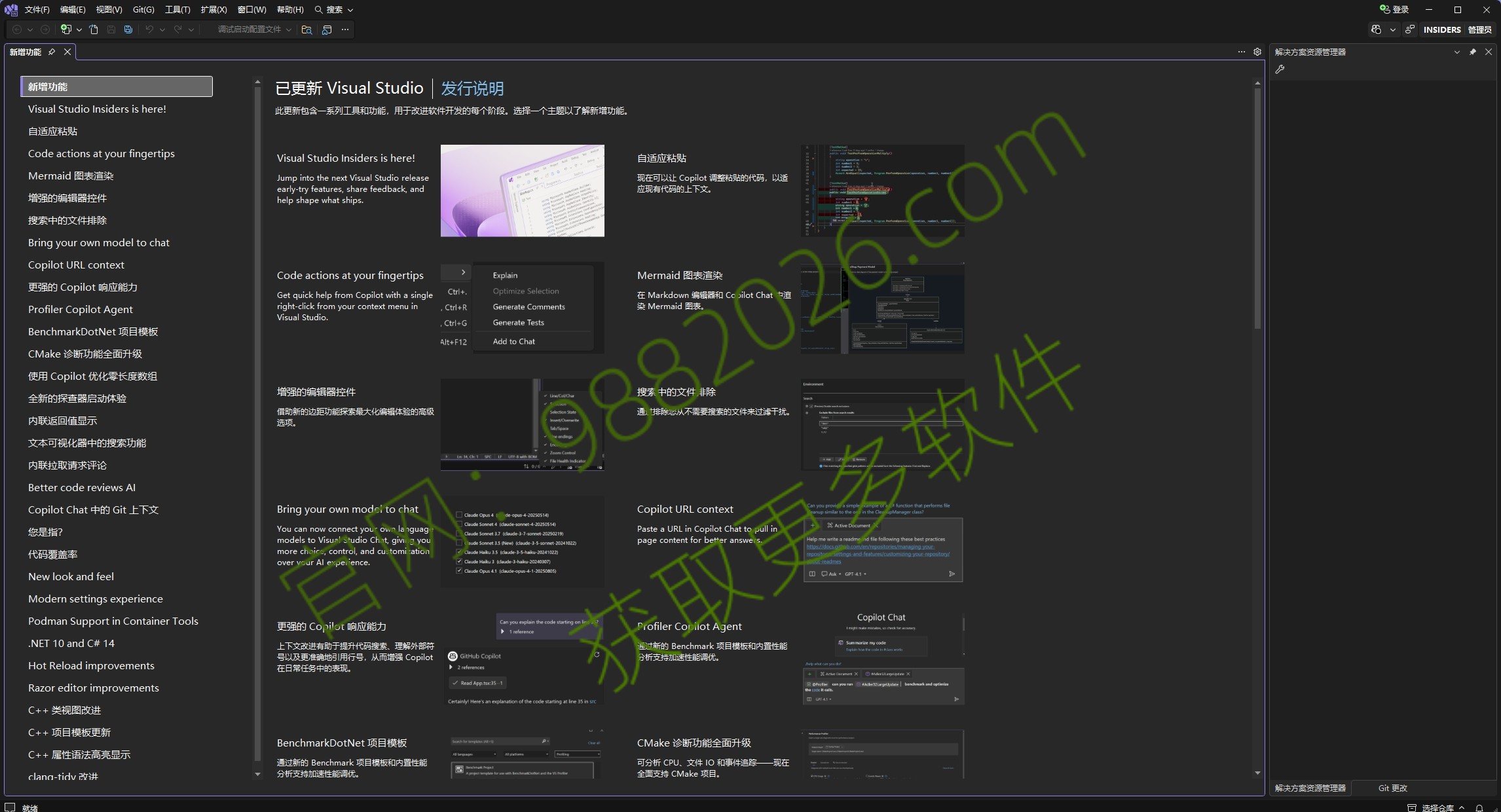Expand the 选择仓库 chevron in status bar

coord(1462,807)
